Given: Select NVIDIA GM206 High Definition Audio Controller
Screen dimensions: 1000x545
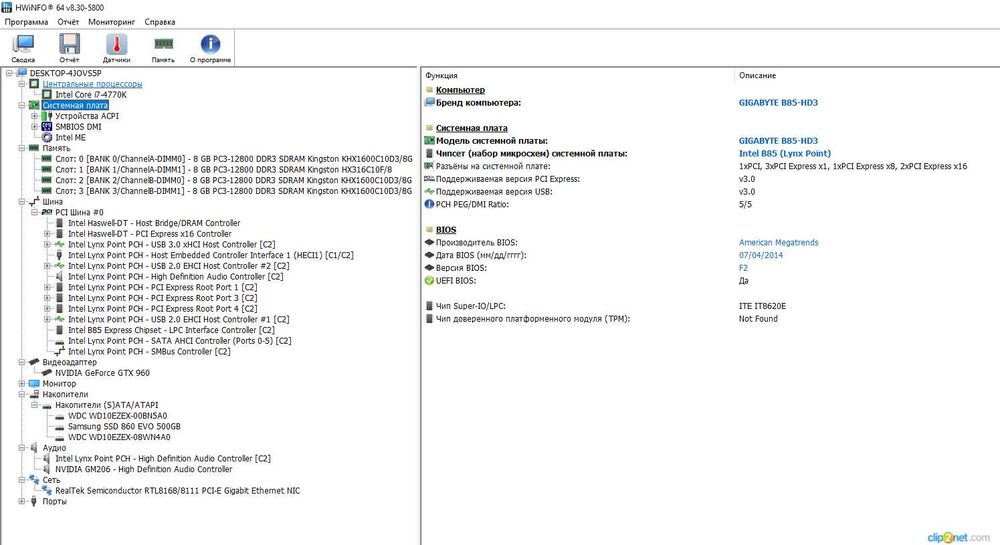Looking at the screenshot, I should tap(143, 469).
